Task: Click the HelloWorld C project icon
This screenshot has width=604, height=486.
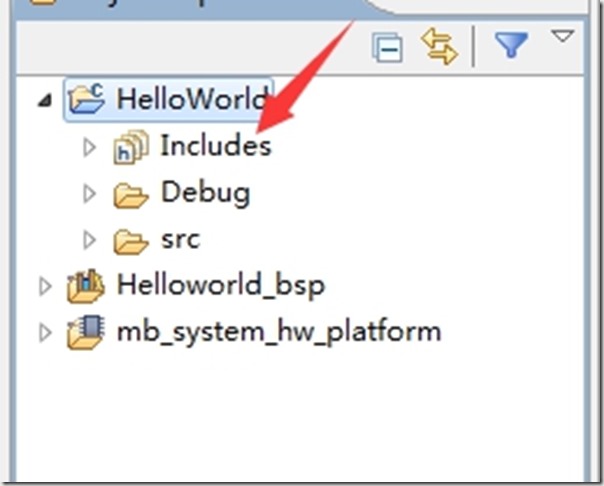Action: point(84,100)
